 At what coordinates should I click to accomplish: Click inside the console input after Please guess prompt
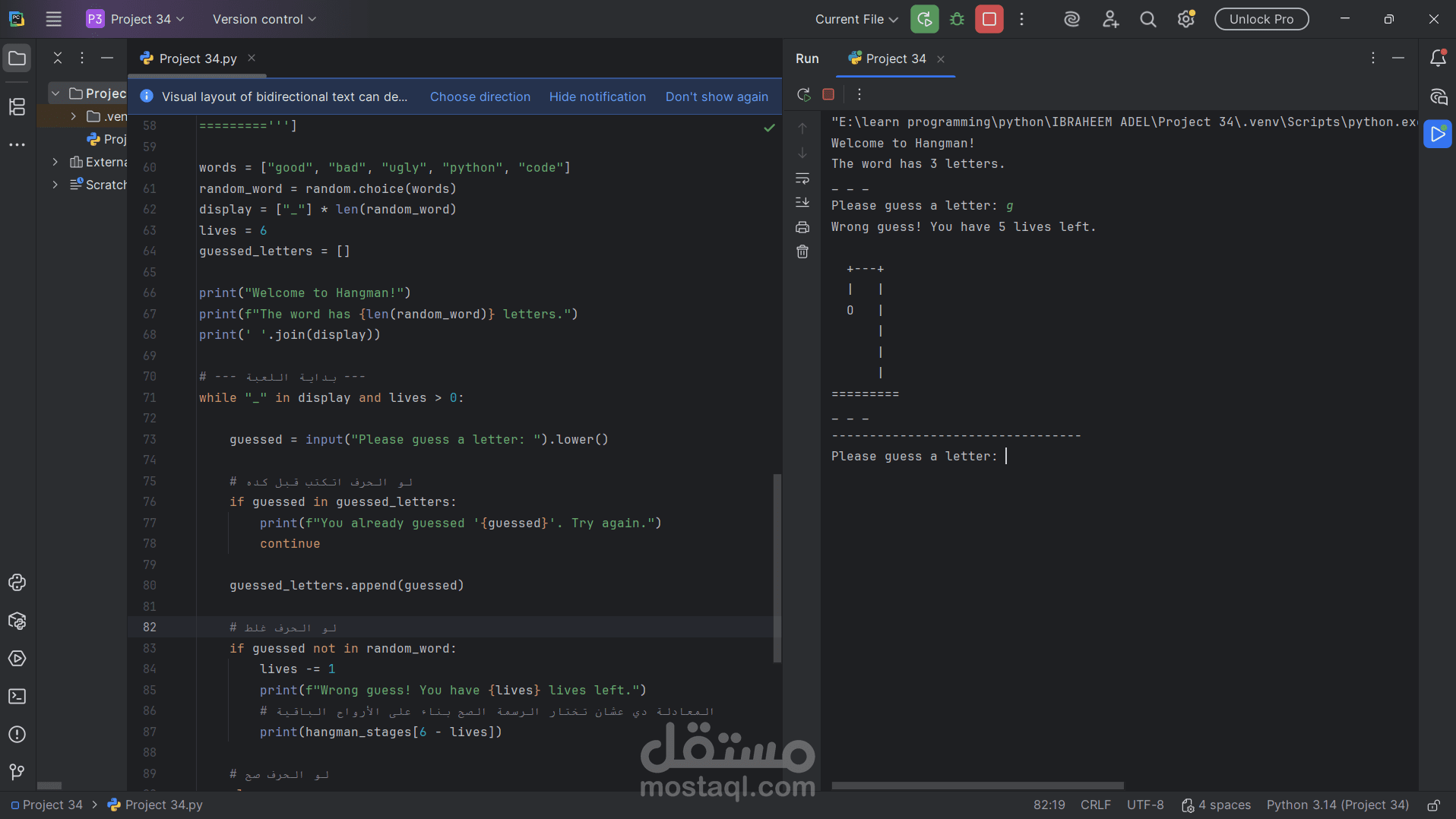pos(1011,456)
